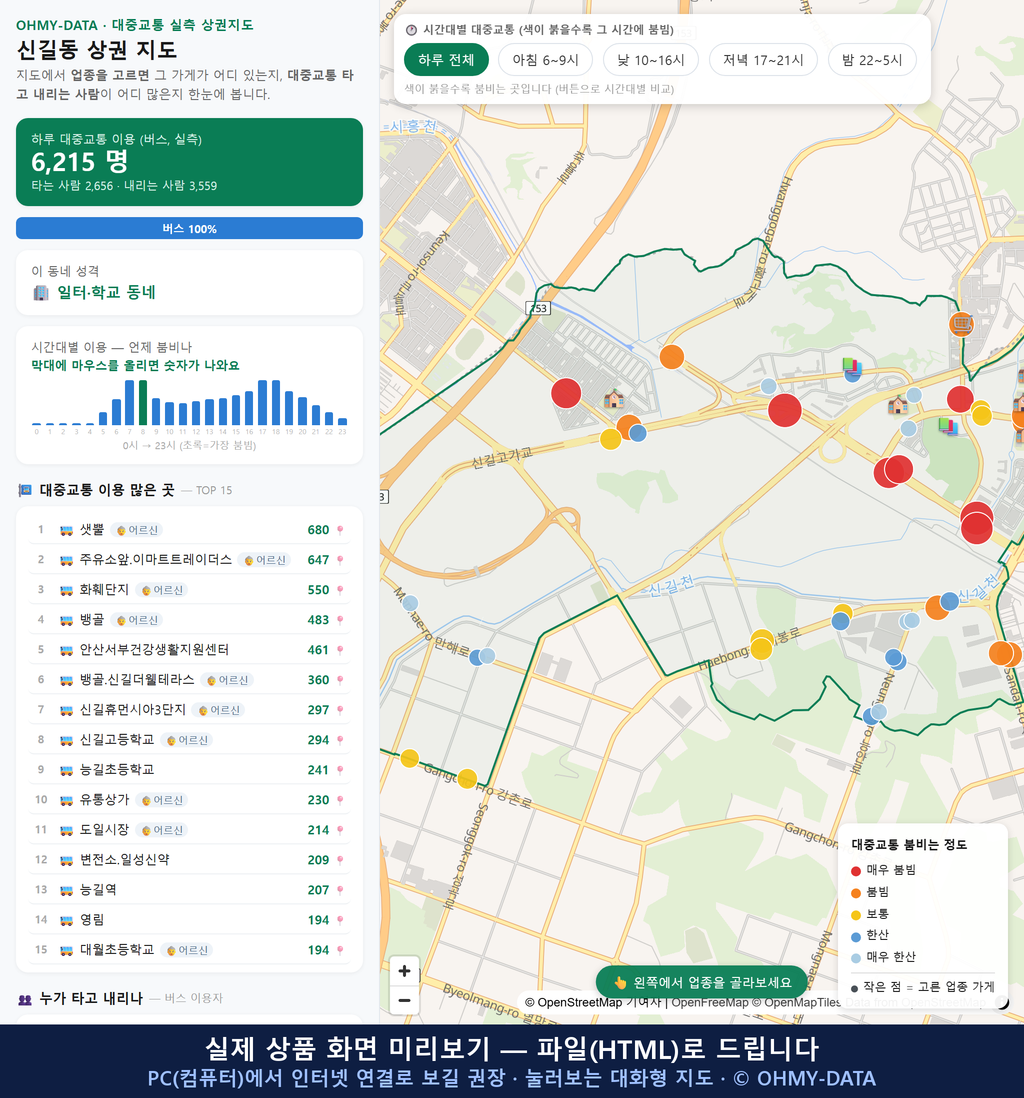Click the 어르신 badge on 유통상가 row
1024x1098 pixels.
(x=162, y=800)
